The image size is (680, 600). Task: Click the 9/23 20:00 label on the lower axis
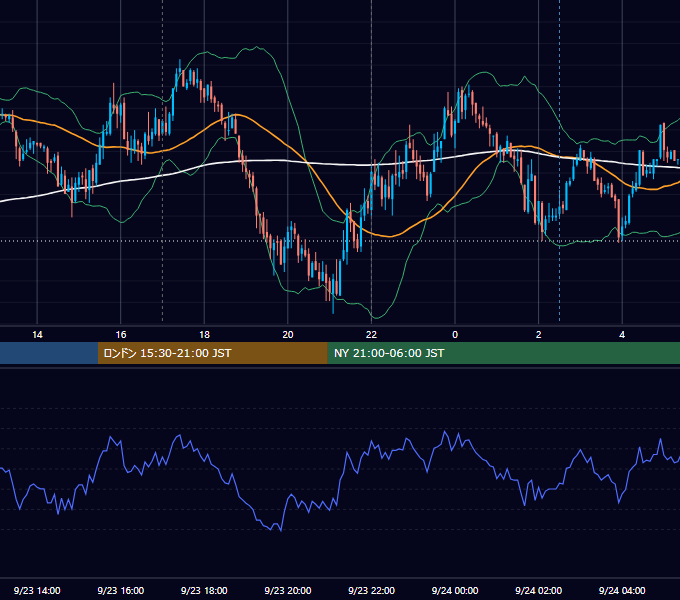point(288,590)
